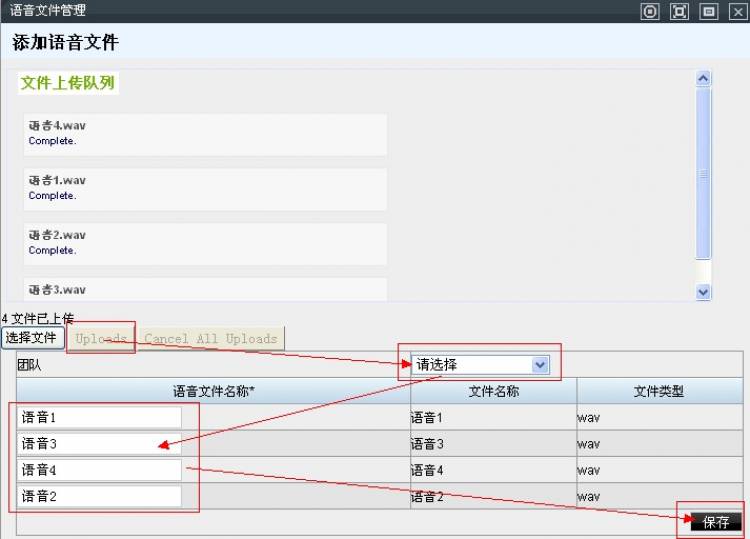The height and width of the screenshot is (539, 750).
Task: Click the restore window icon in title bar
Action: point(708,11)
